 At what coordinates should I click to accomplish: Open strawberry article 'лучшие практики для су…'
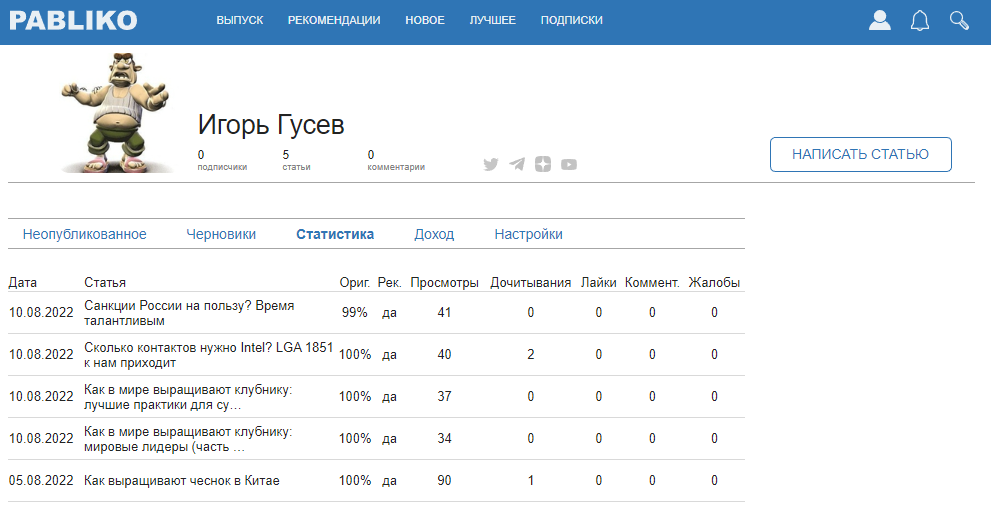(x=188, y=397)
